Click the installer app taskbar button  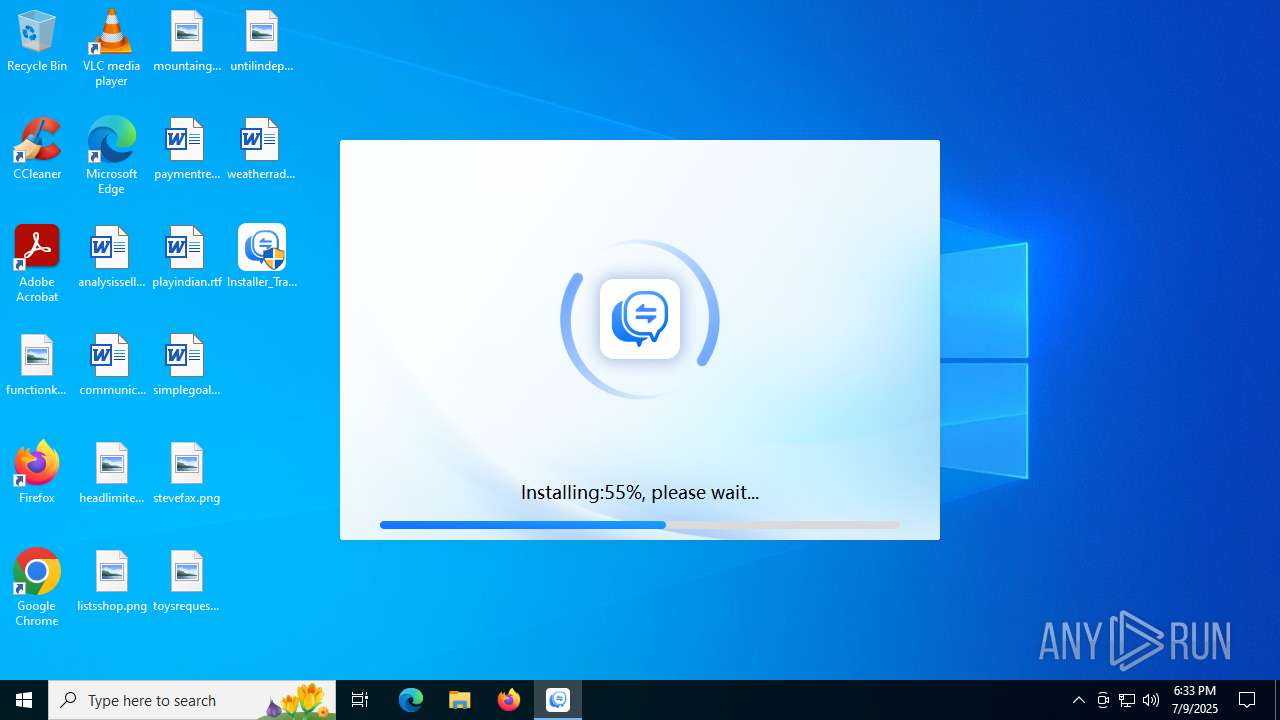coord(558,700)
